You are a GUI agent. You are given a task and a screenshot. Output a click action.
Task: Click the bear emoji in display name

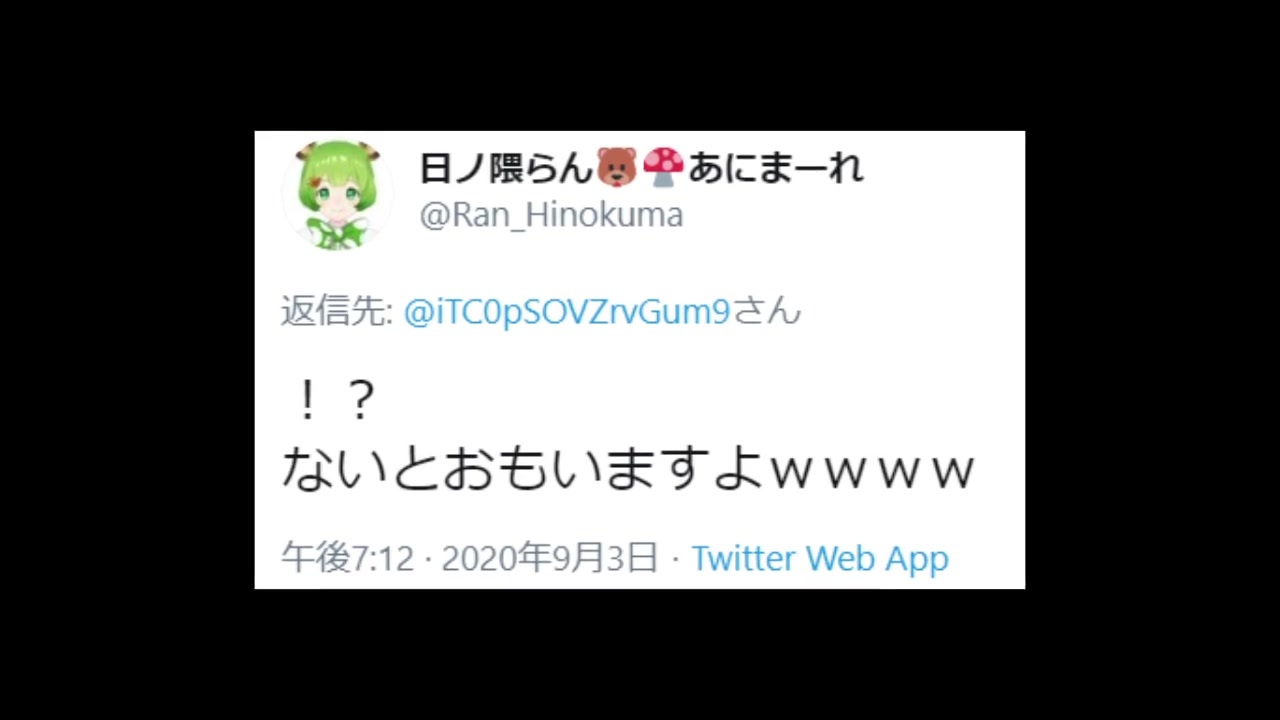pyautogui.click(x=616, y=167)
